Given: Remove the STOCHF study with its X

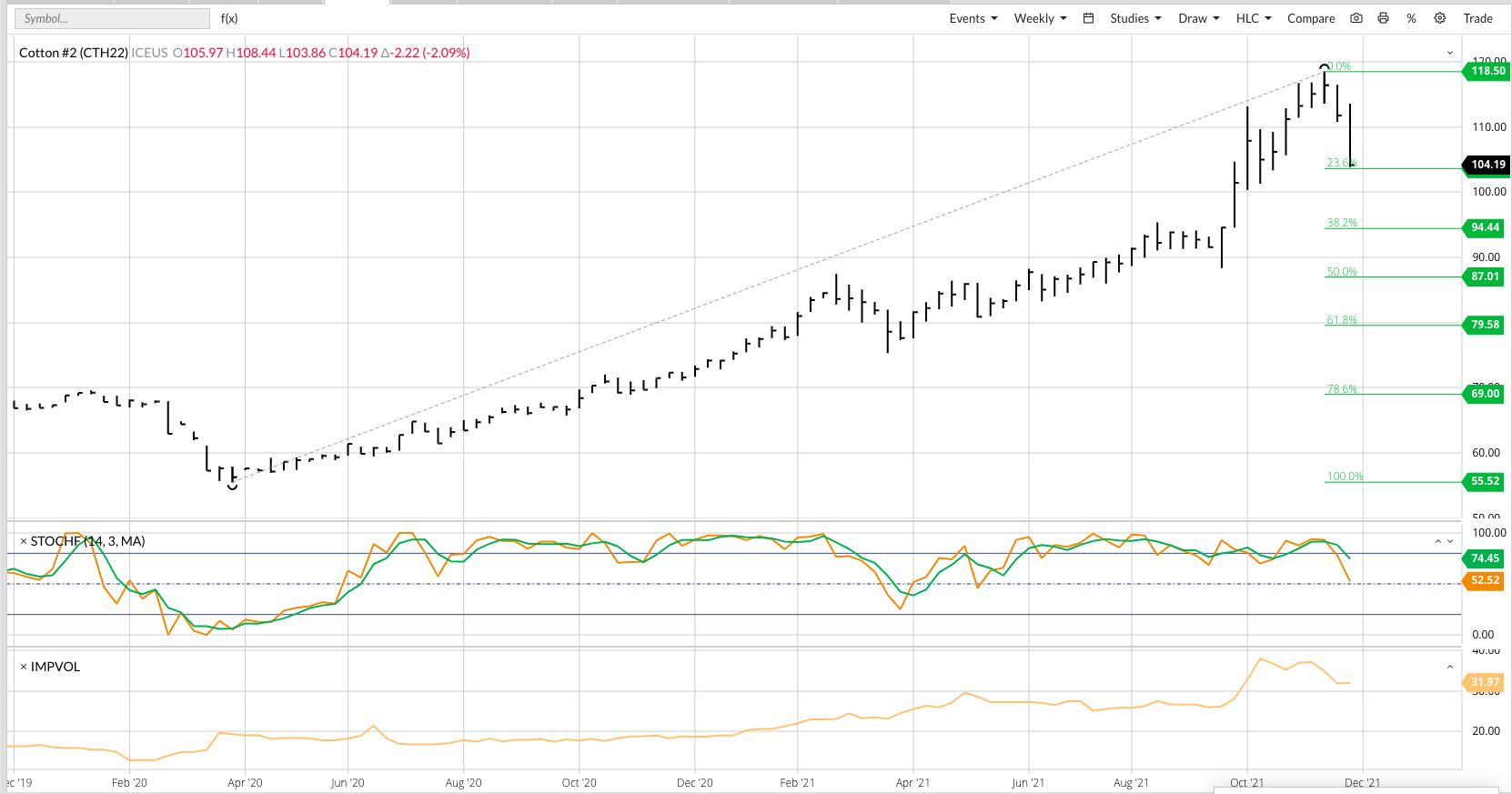Looking at the screenshot, I should tap(24, 541).
